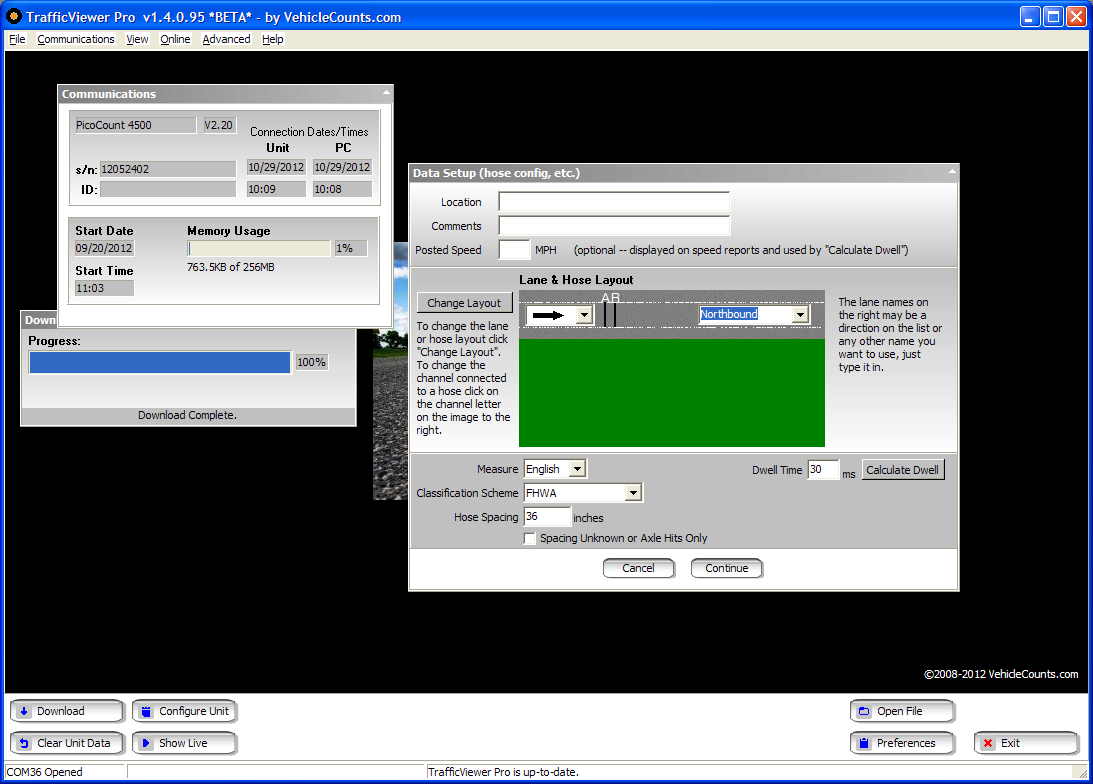Click the PicoCount 4500 device name field
The height and width of the screenshot is (784, 1093).
[x=135, y=125]
